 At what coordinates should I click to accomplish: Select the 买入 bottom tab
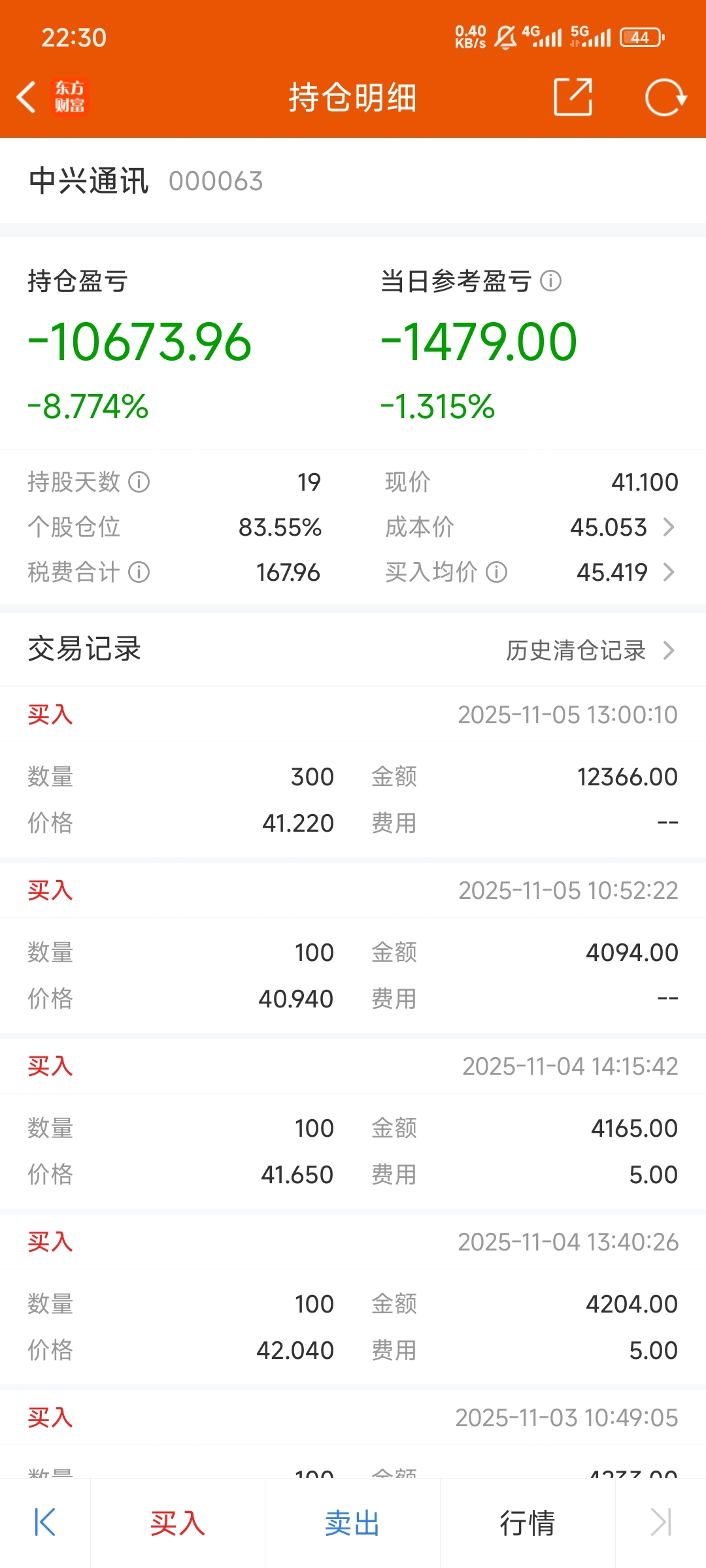pos(178,1523)
